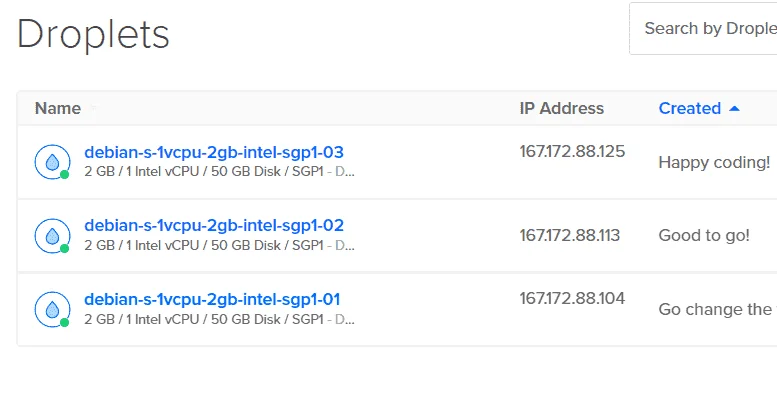
Task: Copy IP address 167.172.88.113
Action: pos(569,235)
